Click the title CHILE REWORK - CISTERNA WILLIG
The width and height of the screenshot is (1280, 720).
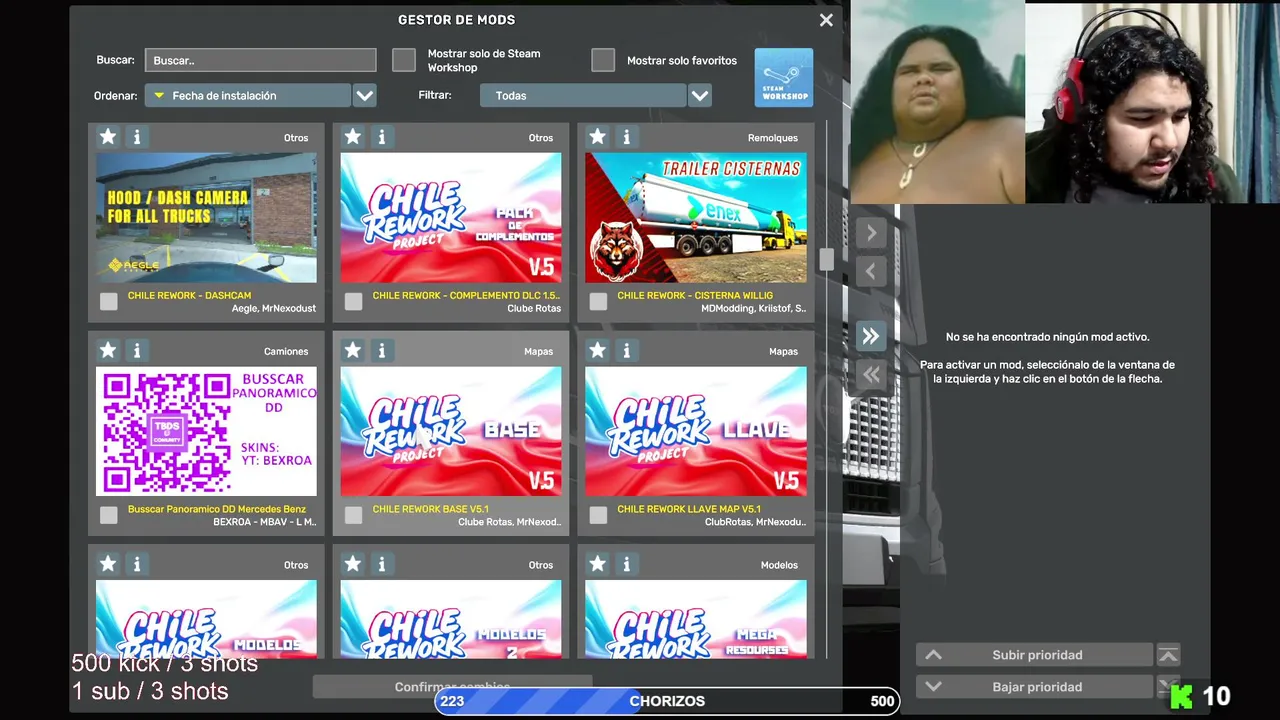pos(695,295)
